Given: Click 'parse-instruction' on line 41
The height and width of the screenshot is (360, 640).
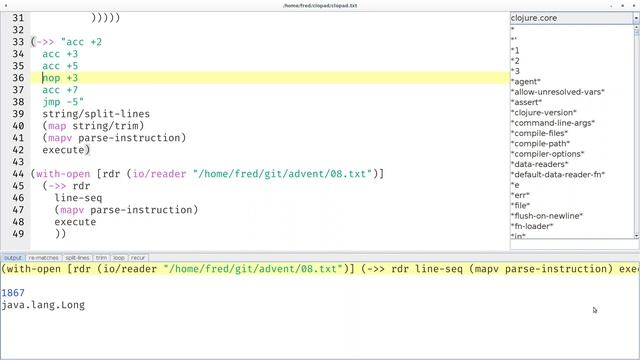Looking at the screenshot, I should 129,138.
